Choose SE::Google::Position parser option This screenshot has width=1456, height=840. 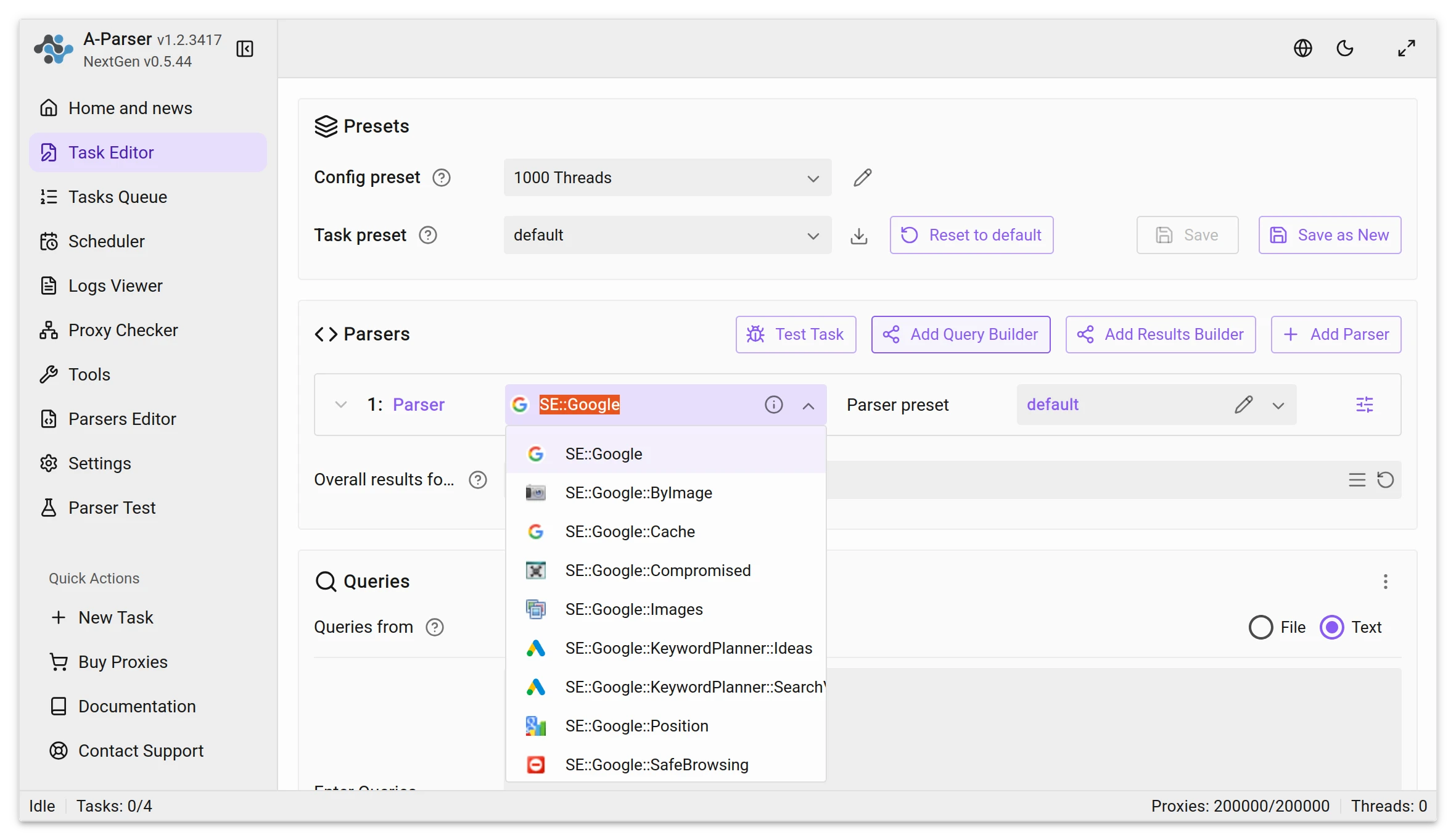click(x=665, y=726)
